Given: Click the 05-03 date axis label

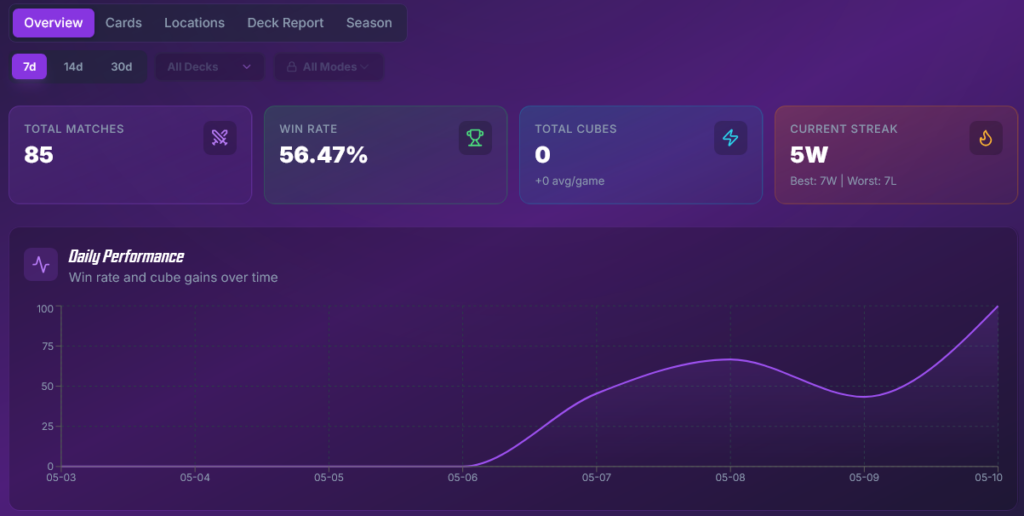Looking at the screenshot, I should coord(61,477).
